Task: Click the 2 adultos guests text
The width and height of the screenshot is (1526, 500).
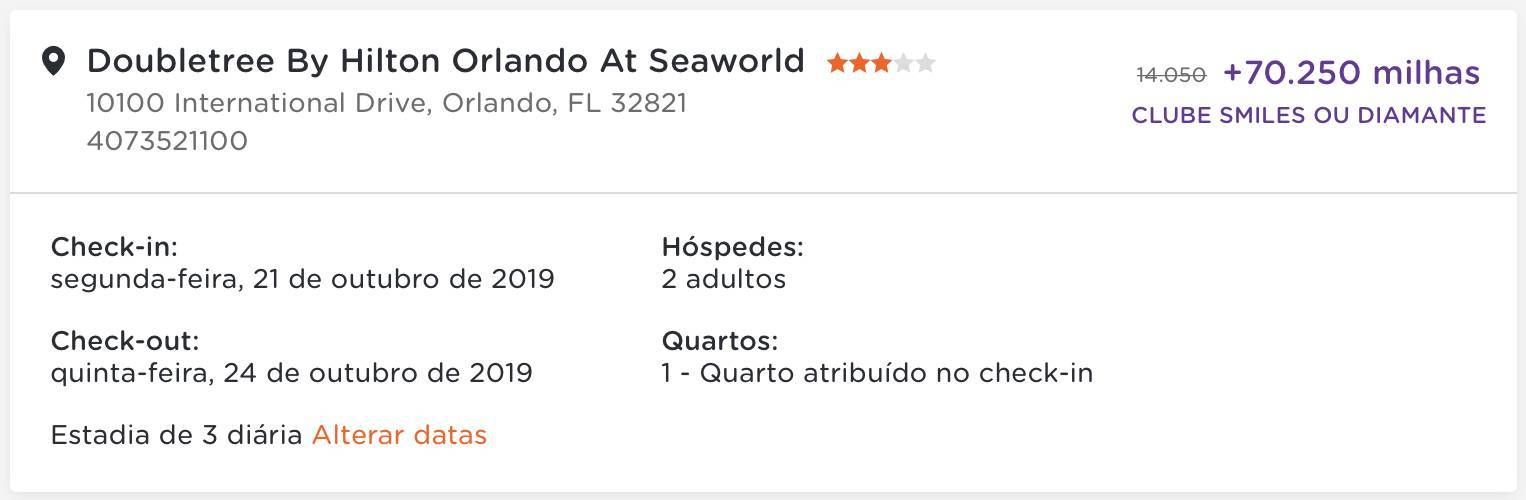Action: click(724, 279)
